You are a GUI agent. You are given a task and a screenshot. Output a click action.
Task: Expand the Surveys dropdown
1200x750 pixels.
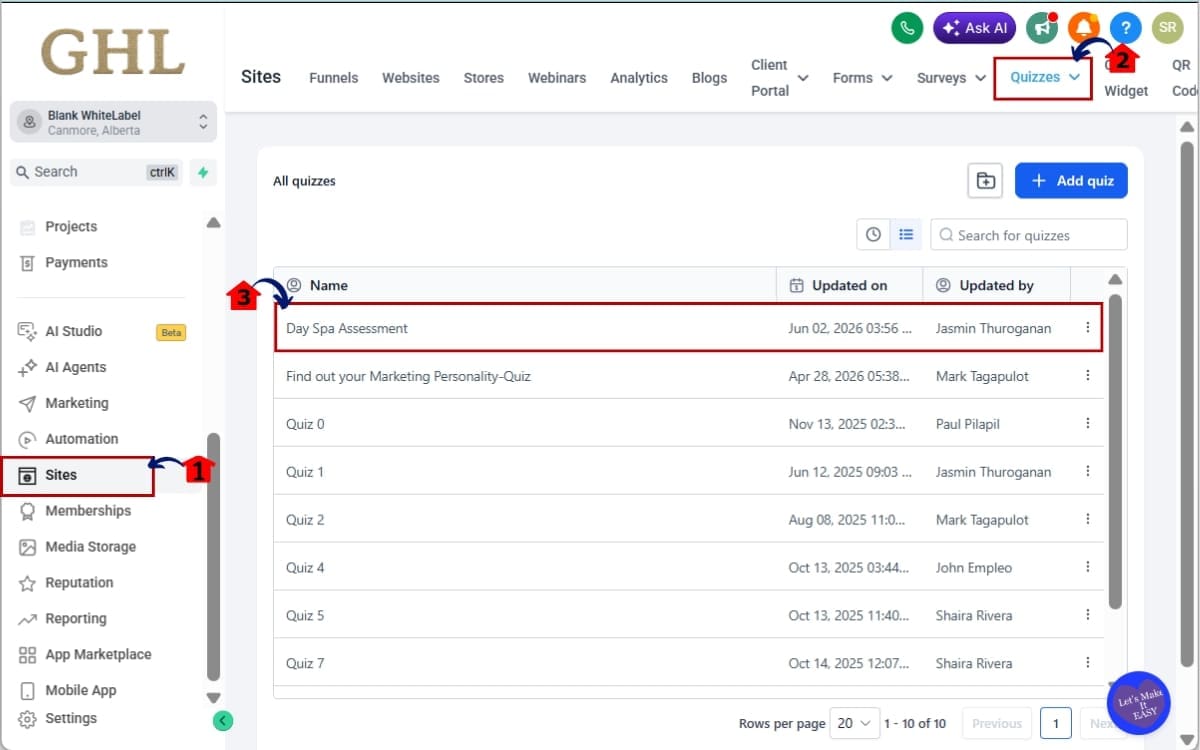(x=951, y=78)
